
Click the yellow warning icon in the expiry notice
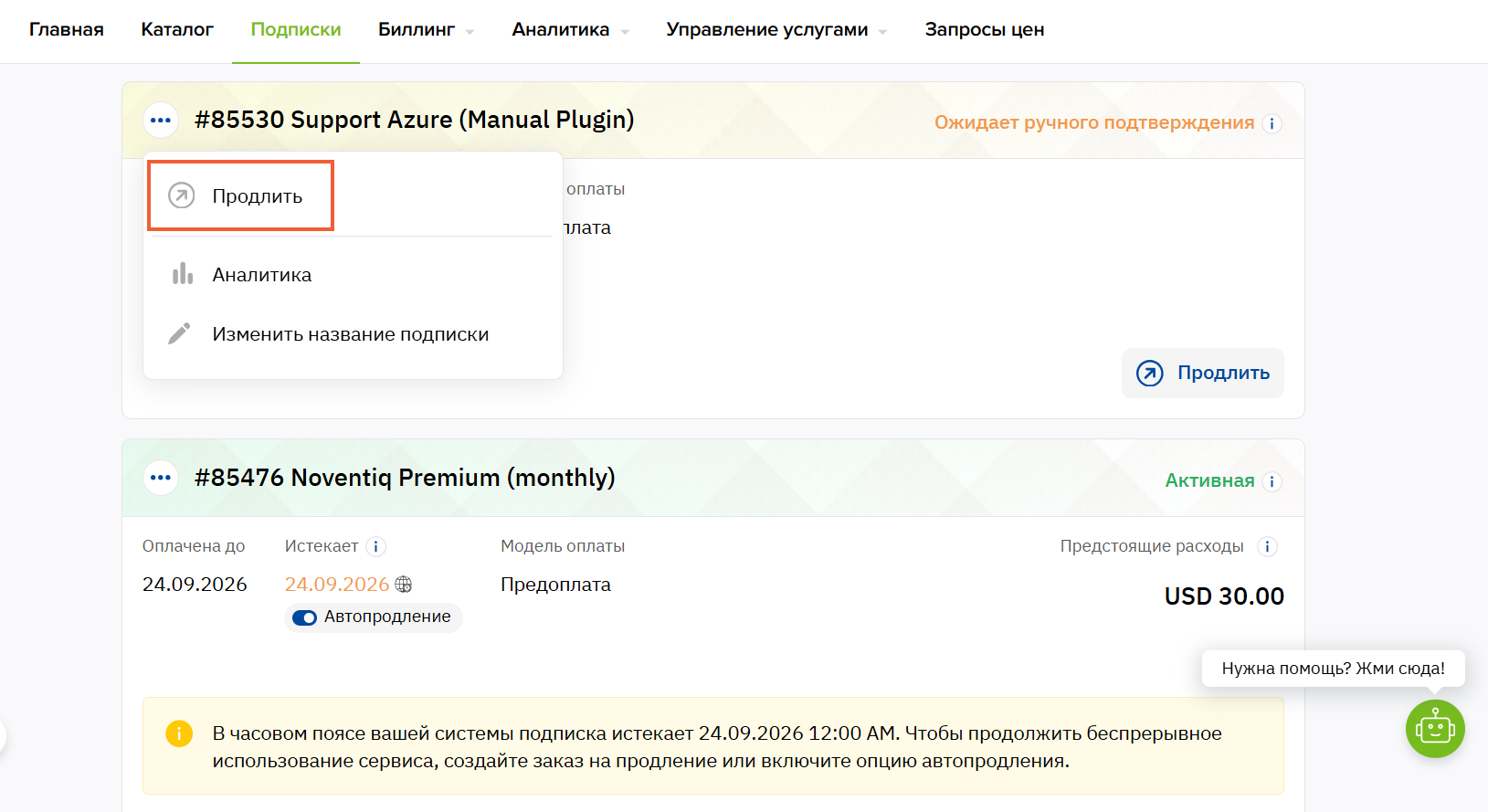coord(179,733)
